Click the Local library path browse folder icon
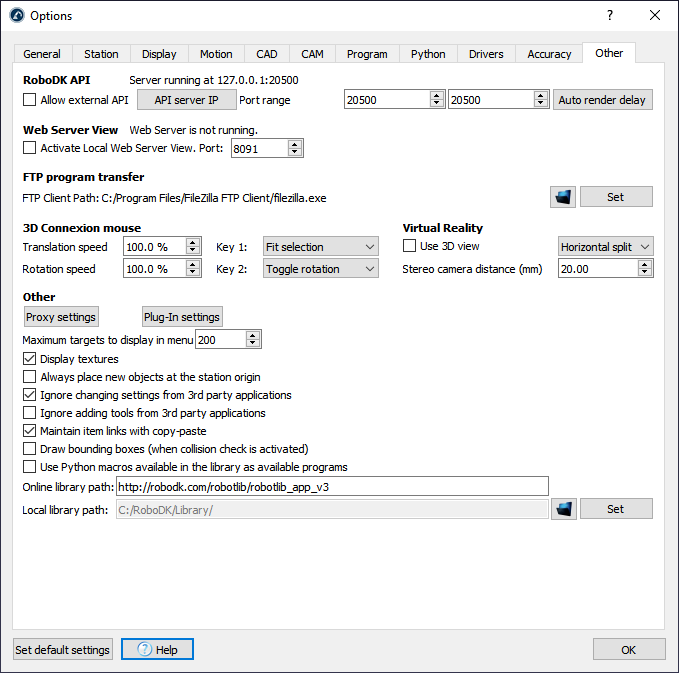Image resolution: width=679 pixels, height=673 pixels. (x=563, y=509)
